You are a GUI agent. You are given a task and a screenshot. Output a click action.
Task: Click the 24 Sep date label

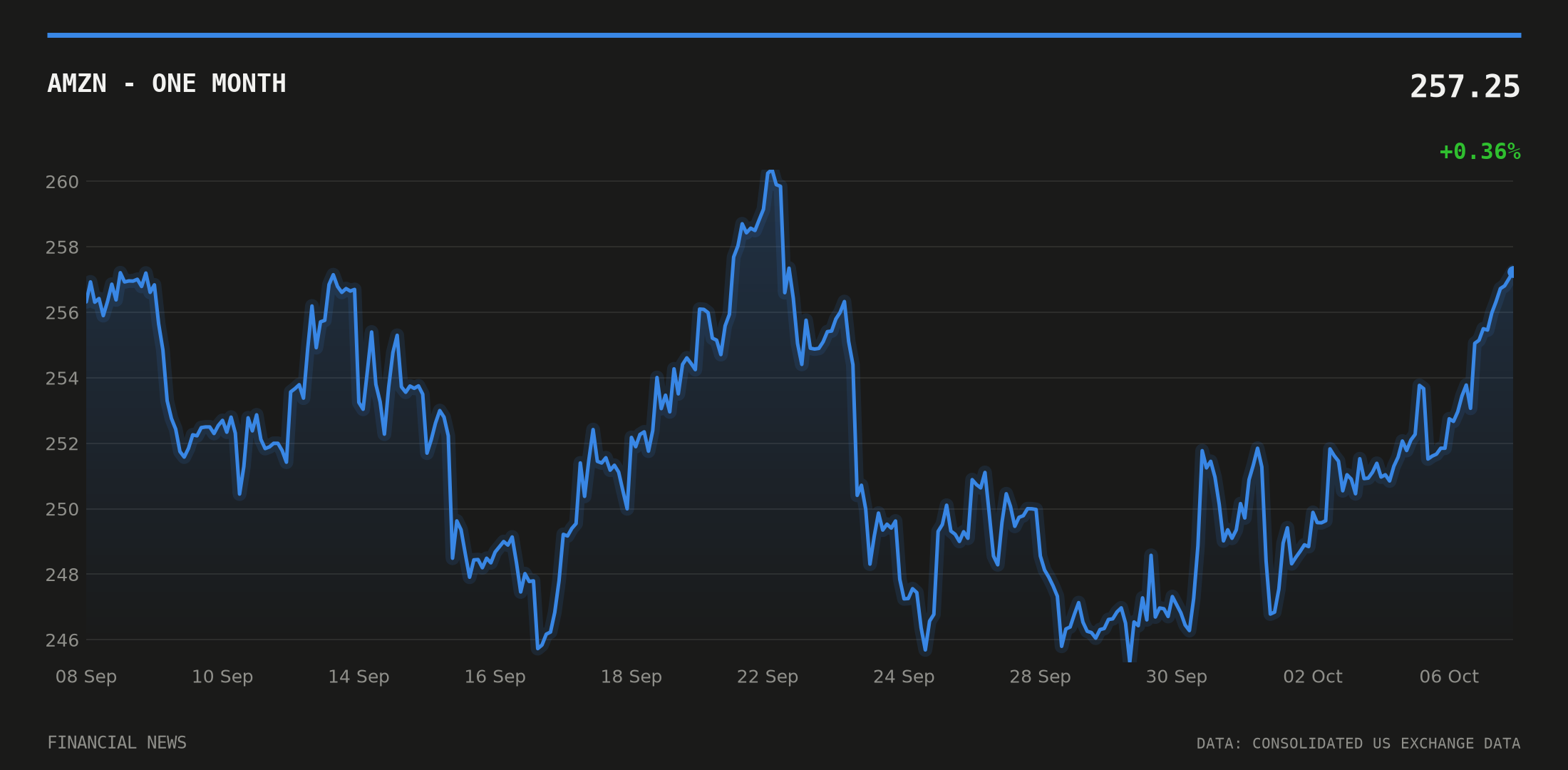click(904, 677)
